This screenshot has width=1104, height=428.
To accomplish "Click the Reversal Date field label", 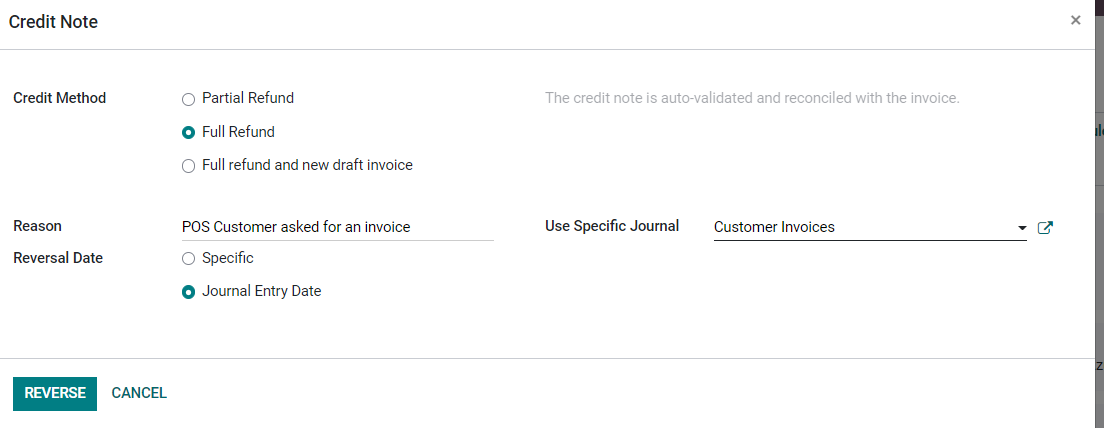I will coord(58,258).
